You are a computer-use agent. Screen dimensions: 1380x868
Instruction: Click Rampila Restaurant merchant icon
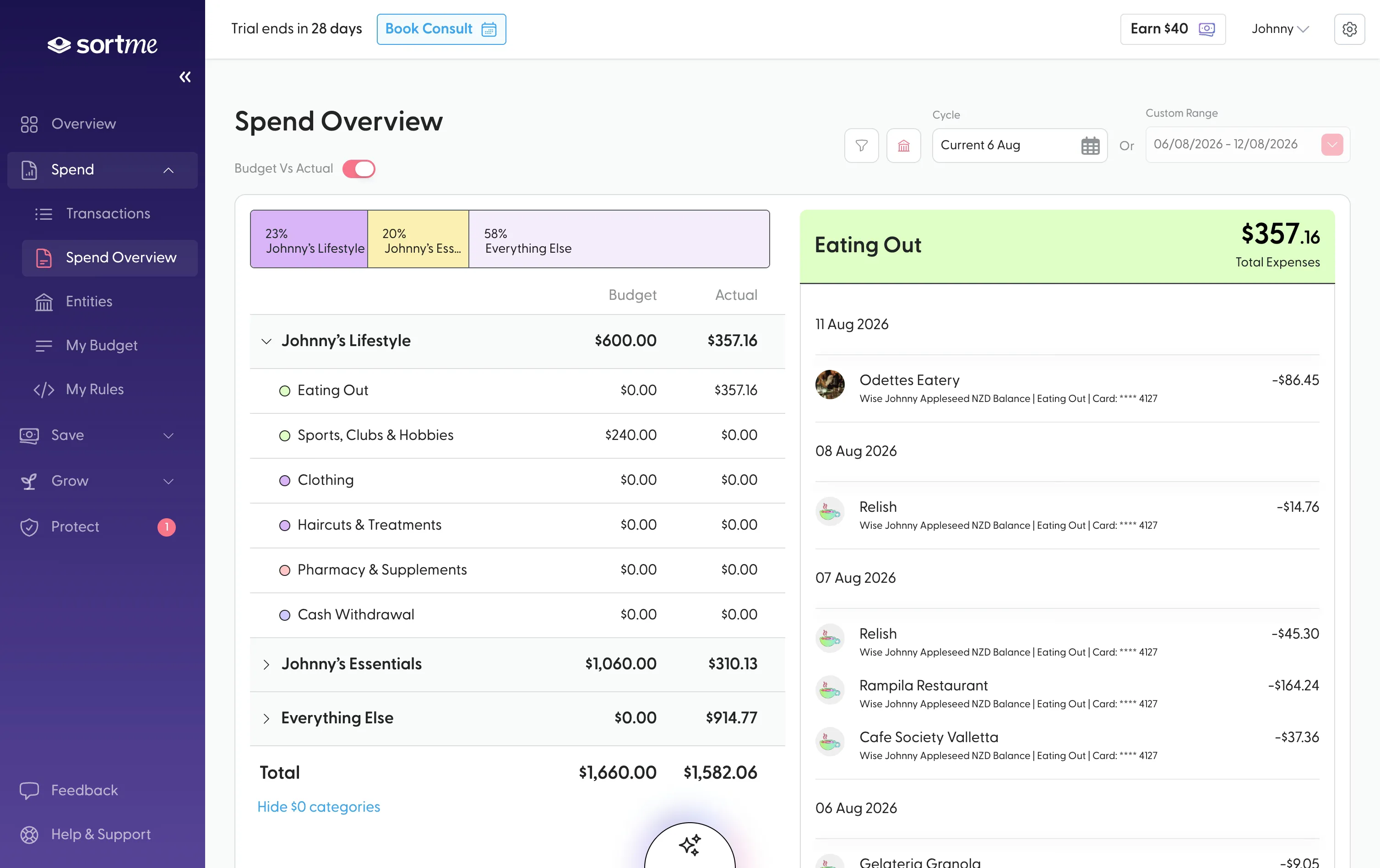[830, 690]
